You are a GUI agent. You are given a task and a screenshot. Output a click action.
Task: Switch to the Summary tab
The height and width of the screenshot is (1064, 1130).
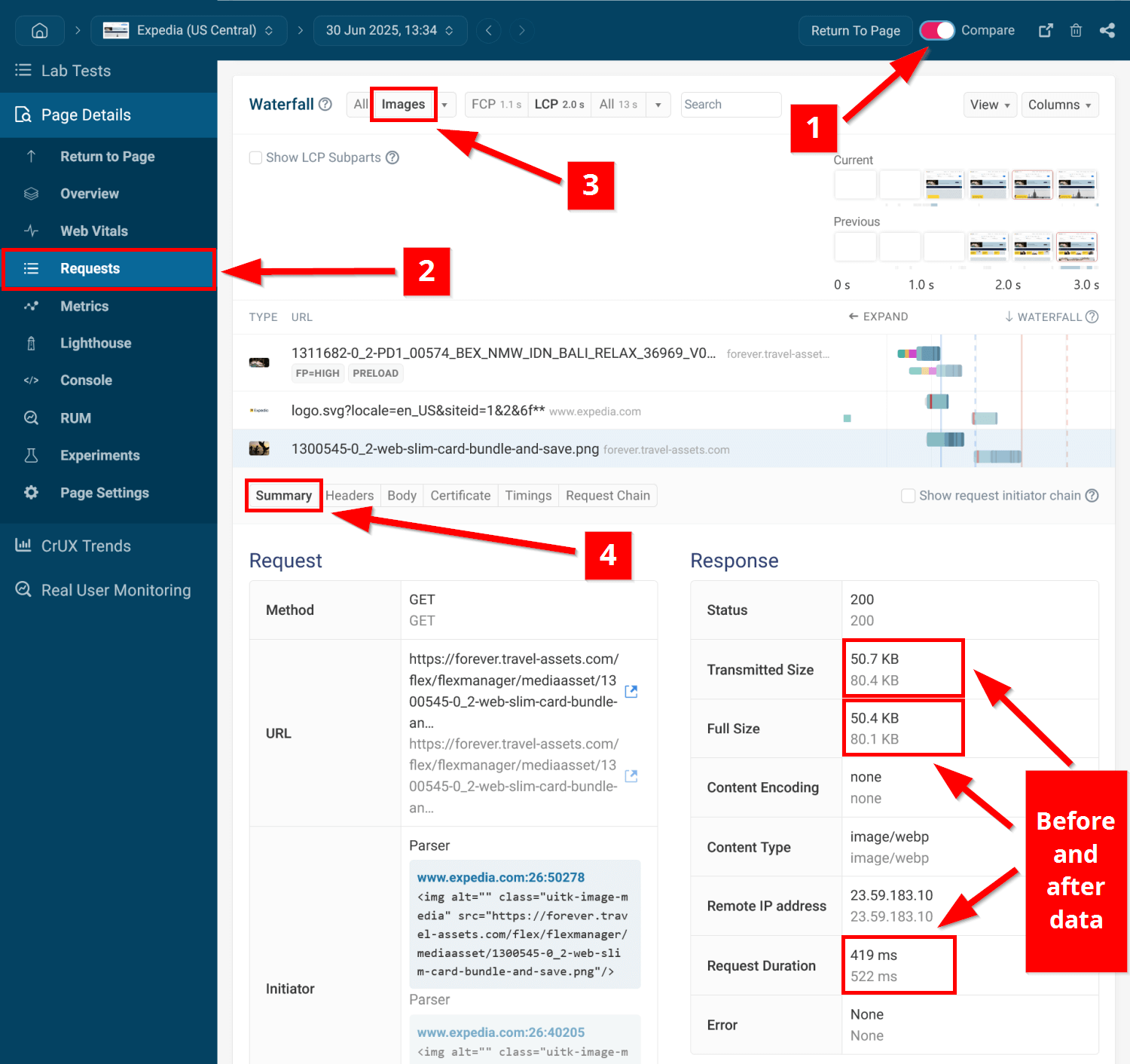283,495
